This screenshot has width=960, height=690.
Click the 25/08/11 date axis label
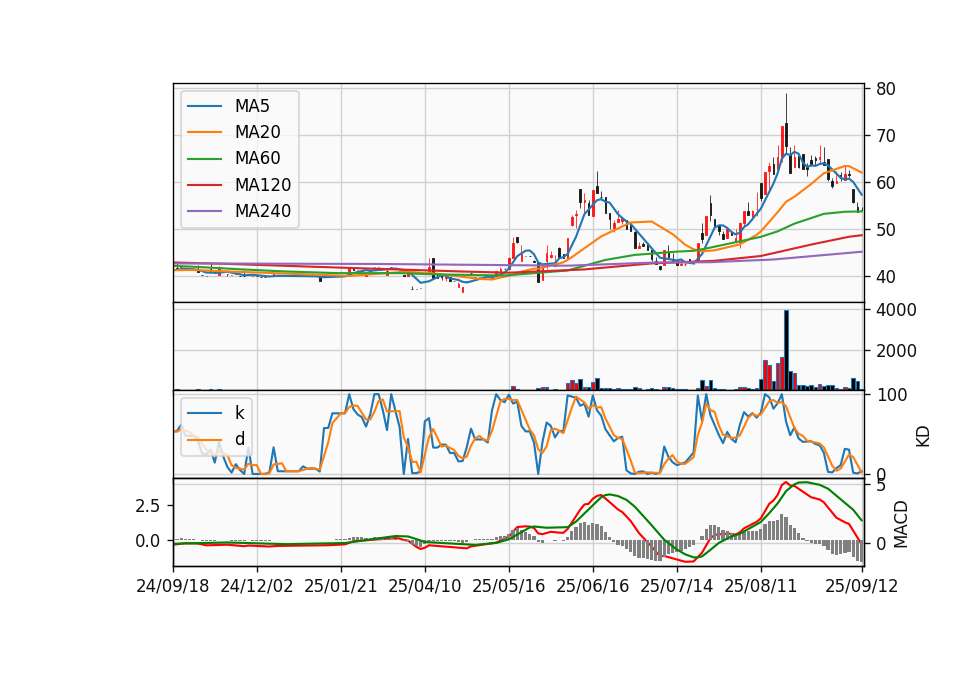[x=760, y=586]
